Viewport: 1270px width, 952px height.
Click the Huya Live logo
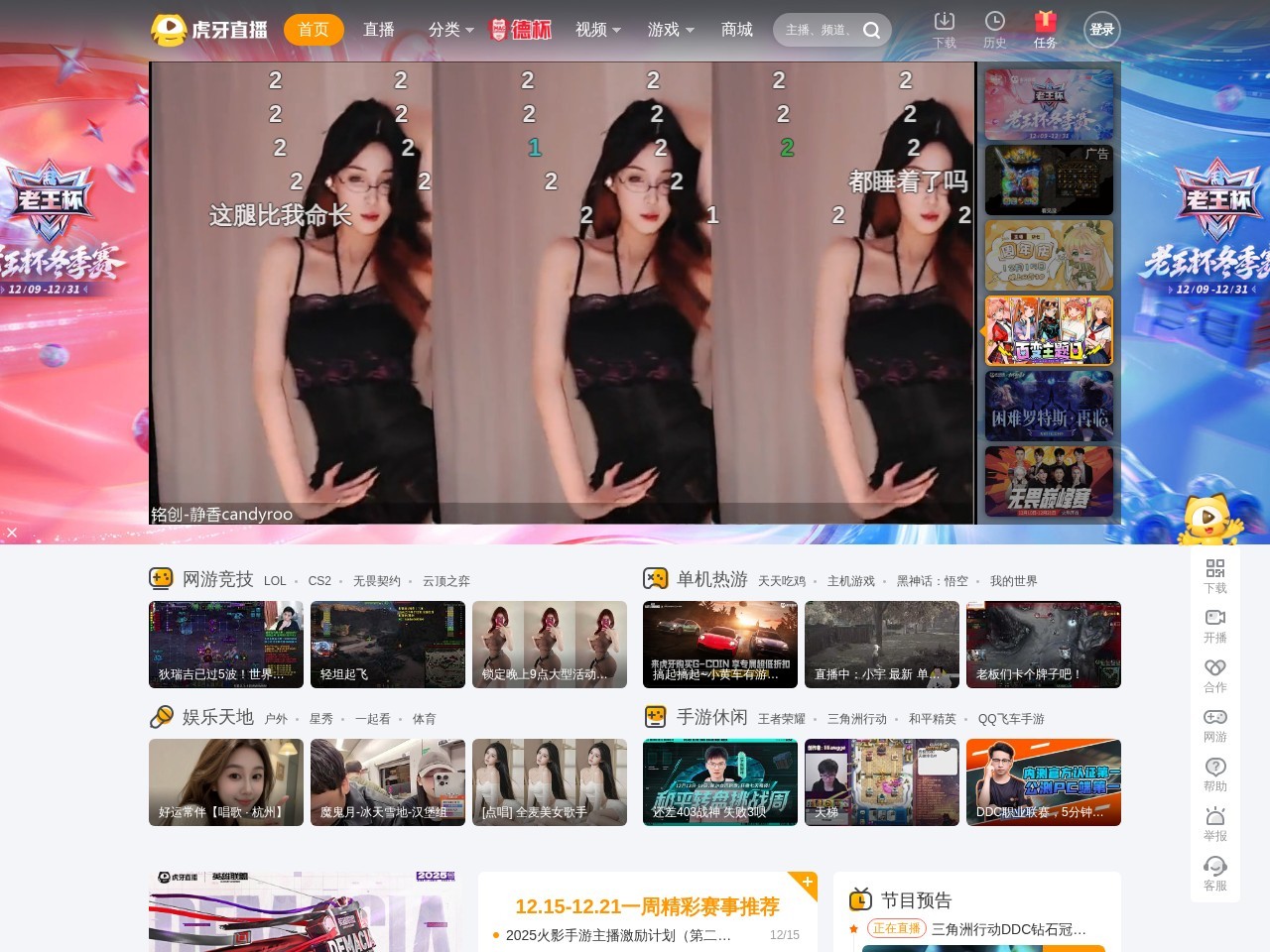pos(209,30)
